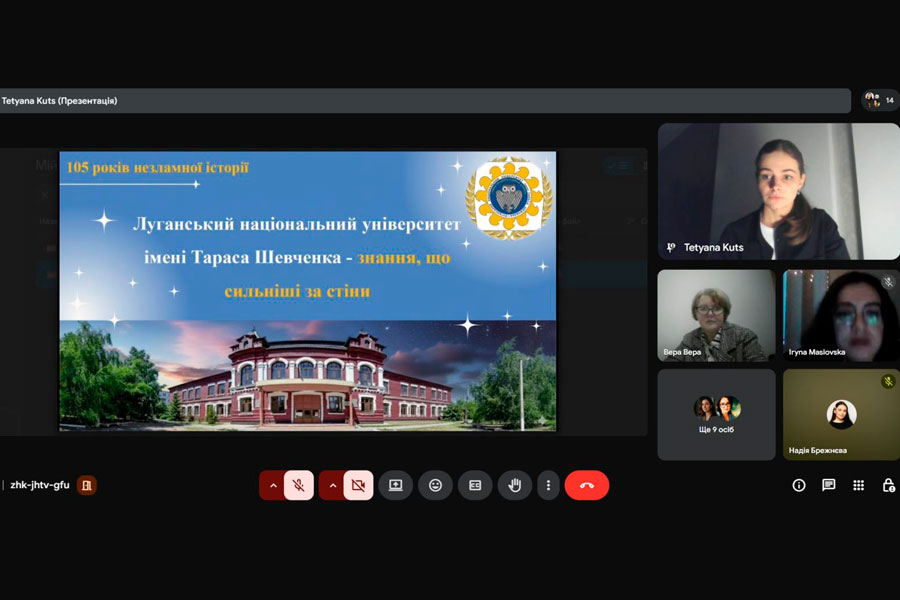Select Tetyana Kuts video tile

(x=779, y=191)
